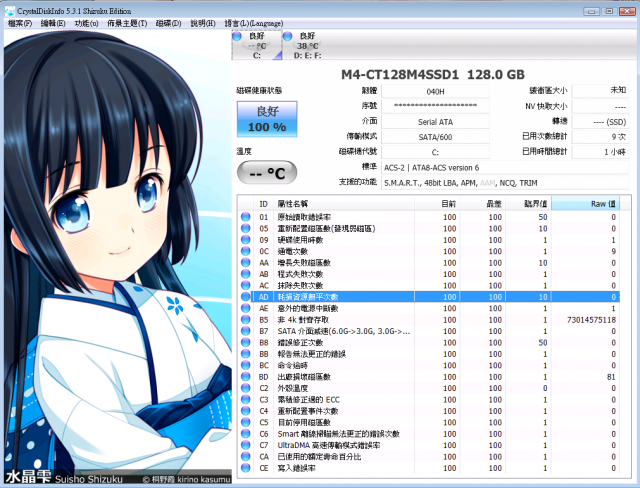Click the masked serial number field

pyautogui.click(x=435, y=106)
